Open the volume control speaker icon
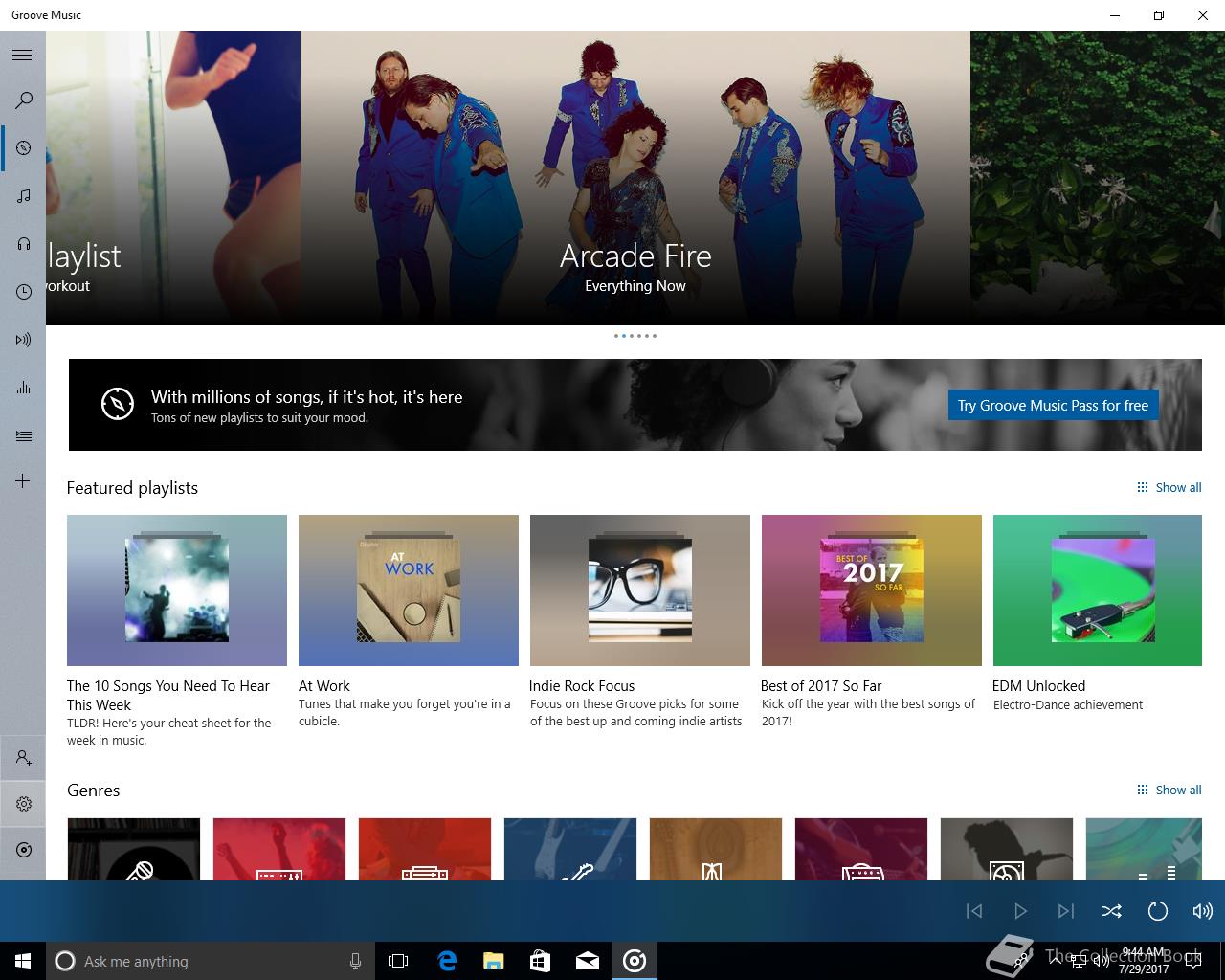Viewport: 1225px width, 980px height. point(1203,911)
